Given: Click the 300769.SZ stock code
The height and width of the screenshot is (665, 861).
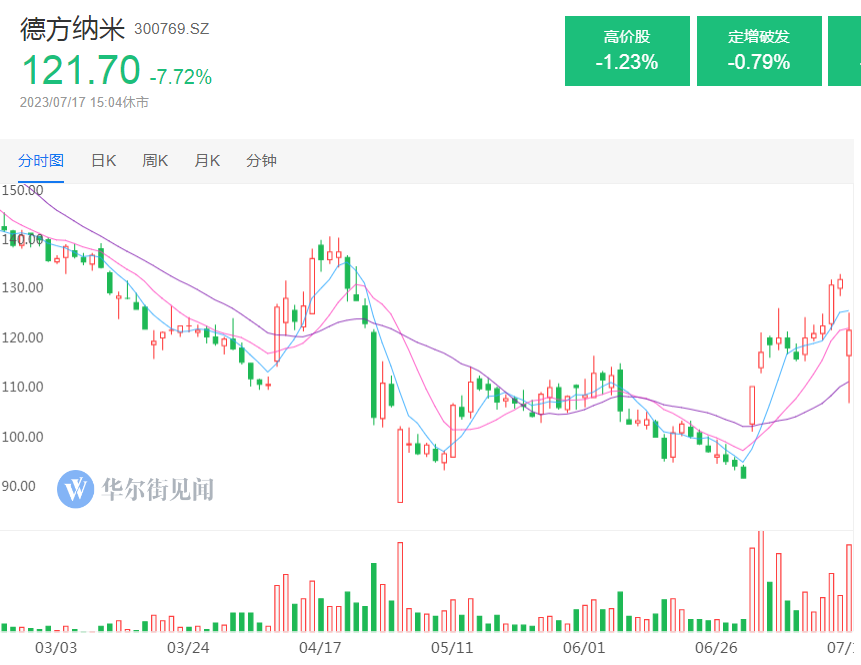Looking at the screenshot, I should point(171,30).
